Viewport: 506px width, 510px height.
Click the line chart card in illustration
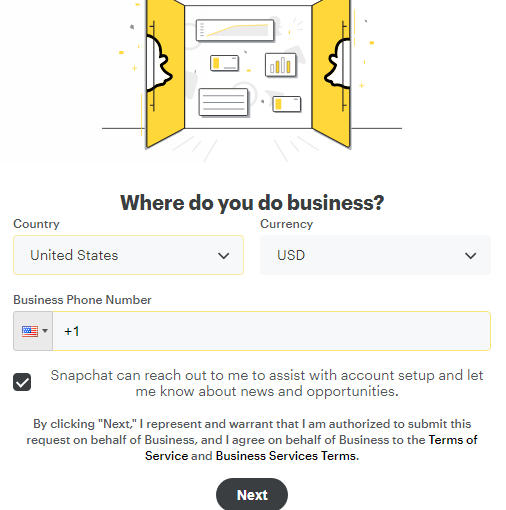point(235,30)
